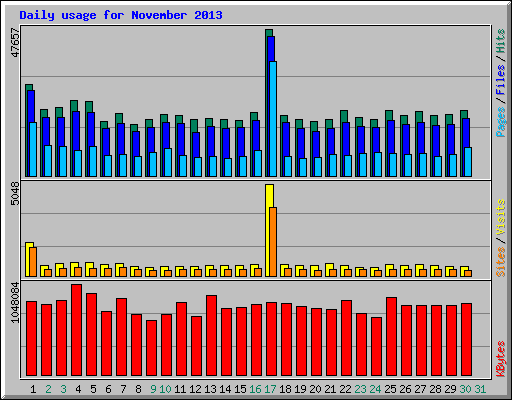This screenshot has width=512, height=400.
Task: Select green day number 23 on the x-axis
Action: [x=360, y=389]
